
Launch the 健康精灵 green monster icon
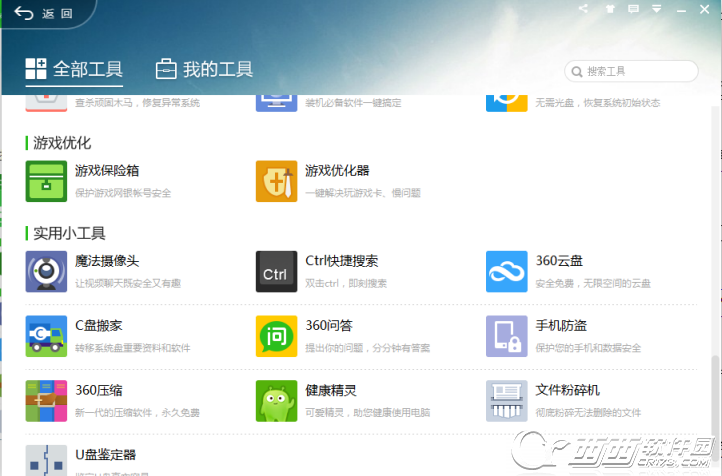click(276, 401)
